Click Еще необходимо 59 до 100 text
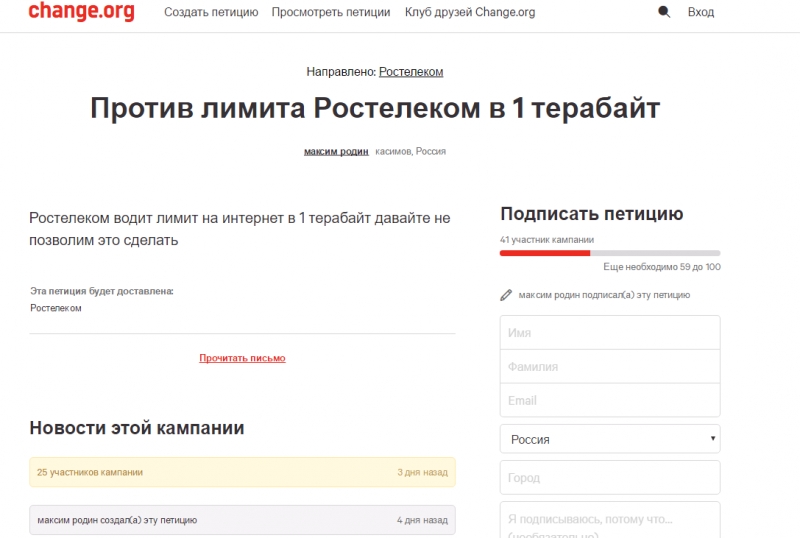The height and width of the screenshot is (538, 800). coord(662,267)
